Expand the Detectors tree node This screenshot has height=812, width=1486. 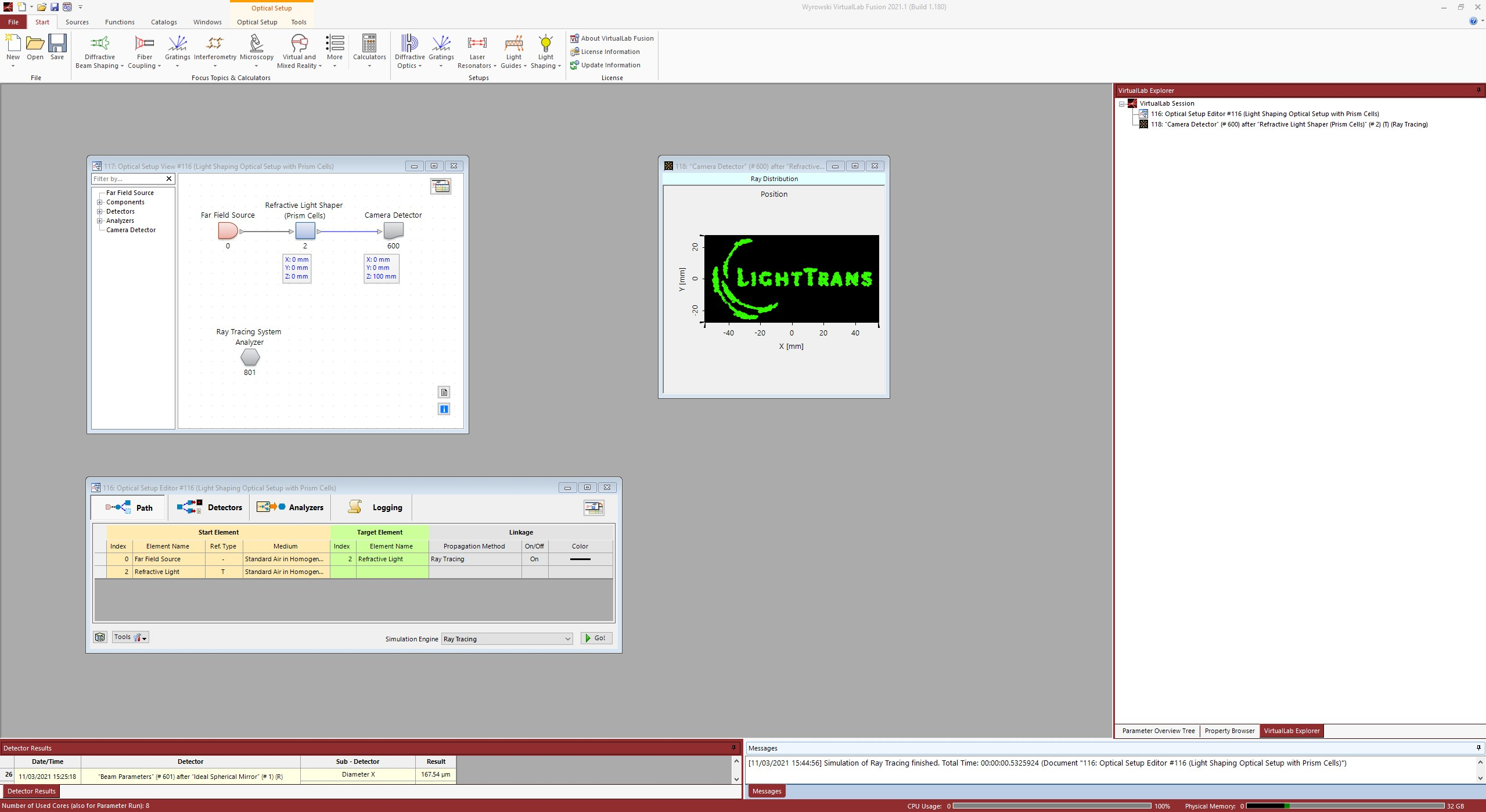tap(100, 212)
